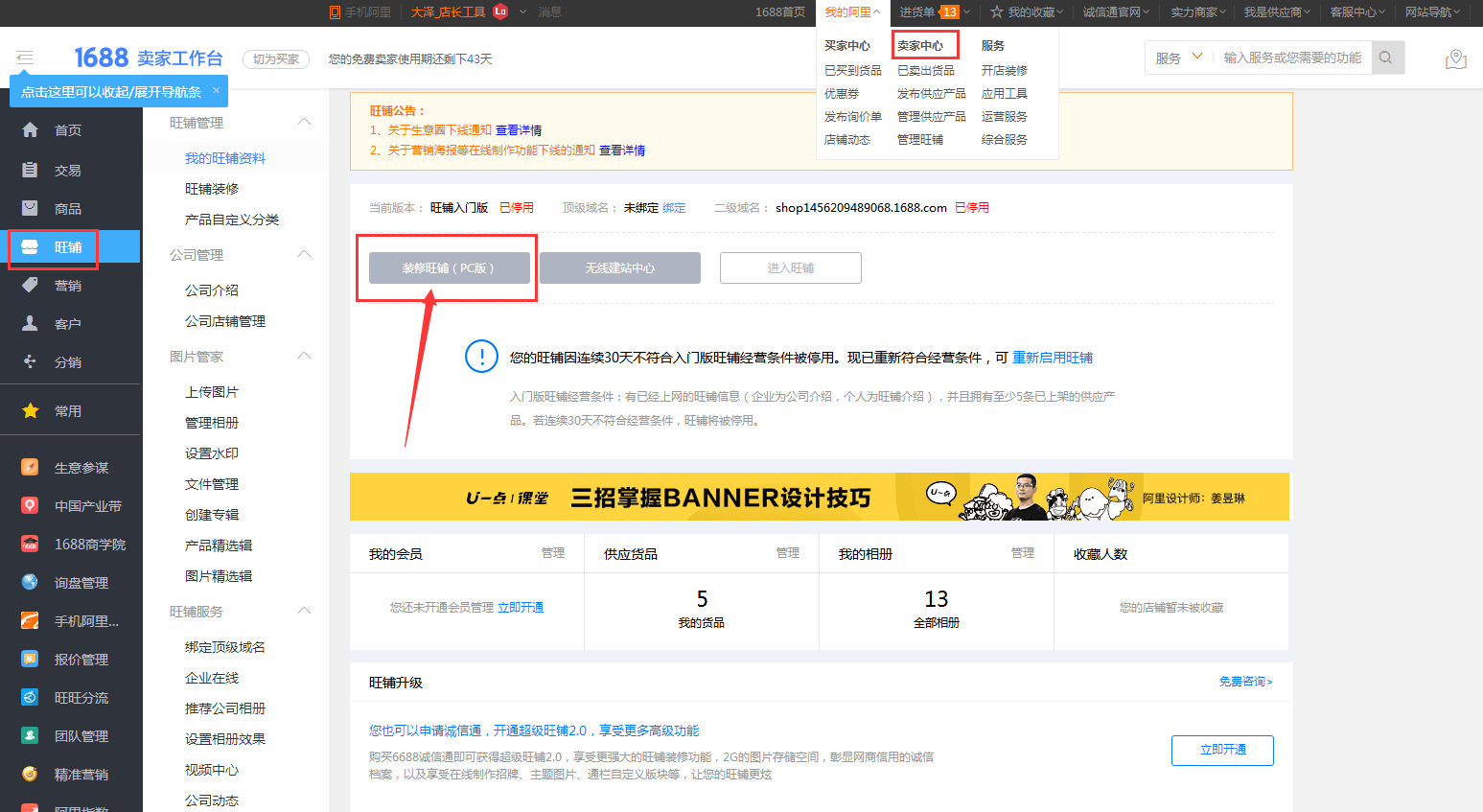Collapse the 图片管家 section
Viewport: 1483px width, 812px height.
pos(305,356)
